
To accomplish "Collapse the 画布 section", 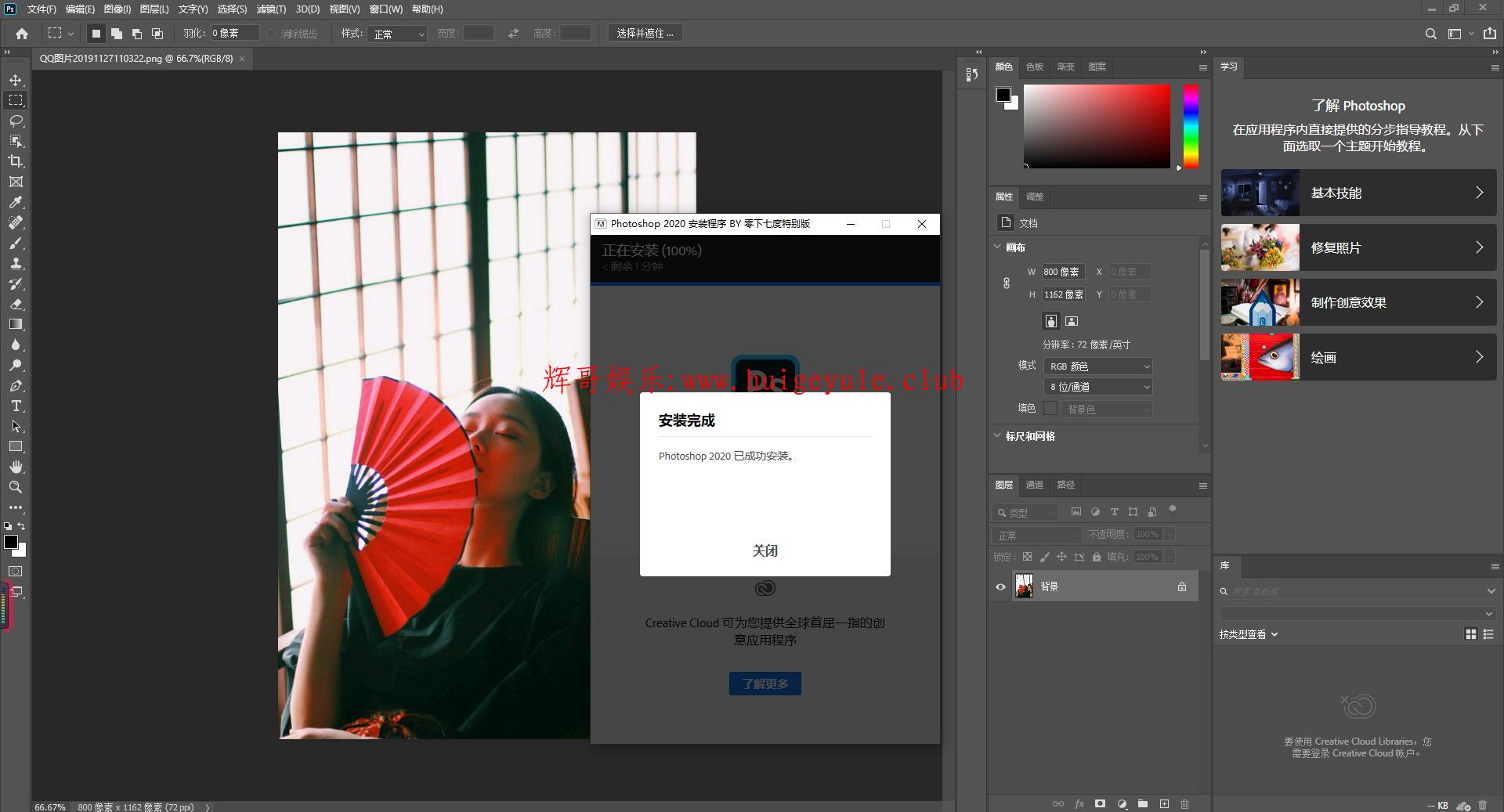I will point(997,247).
